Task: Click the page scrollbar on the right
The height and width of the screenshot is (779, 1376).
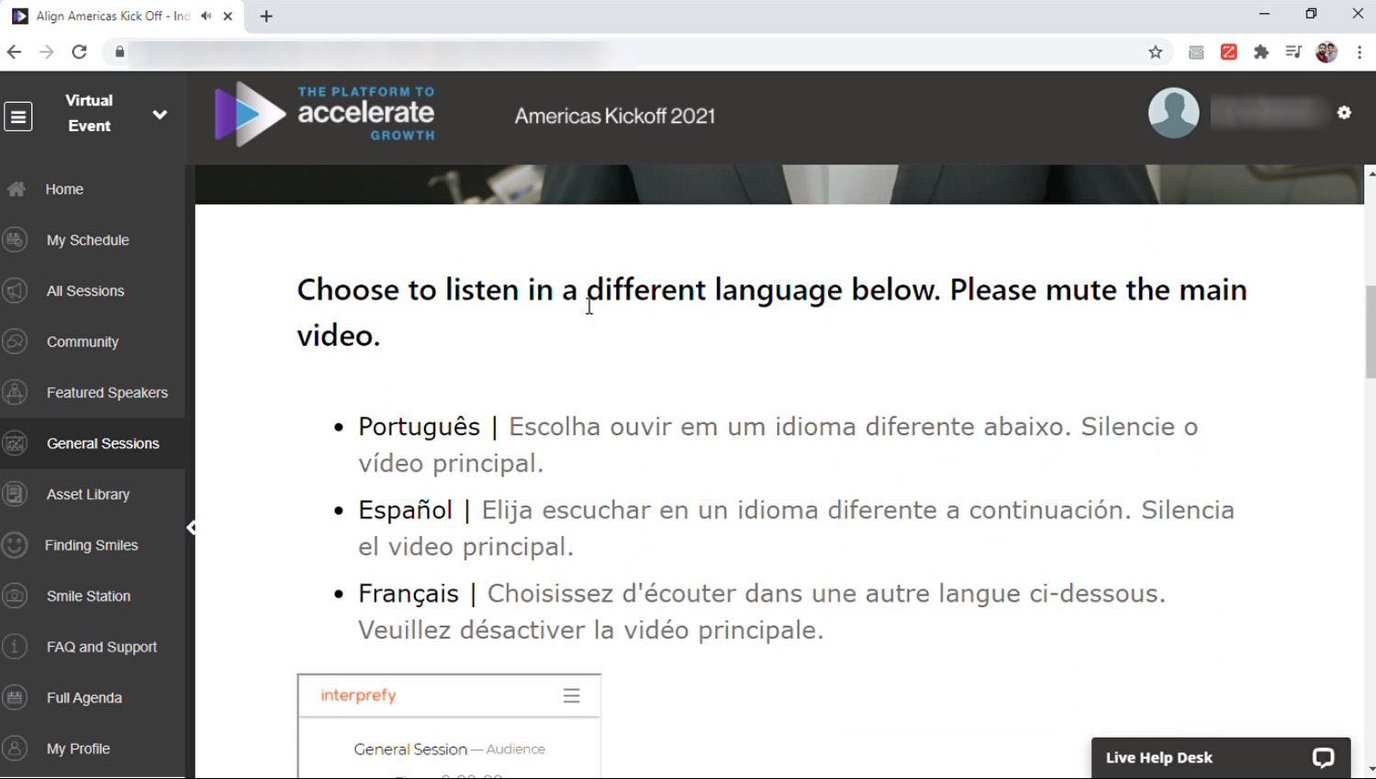Action: tap(1367, 330)
